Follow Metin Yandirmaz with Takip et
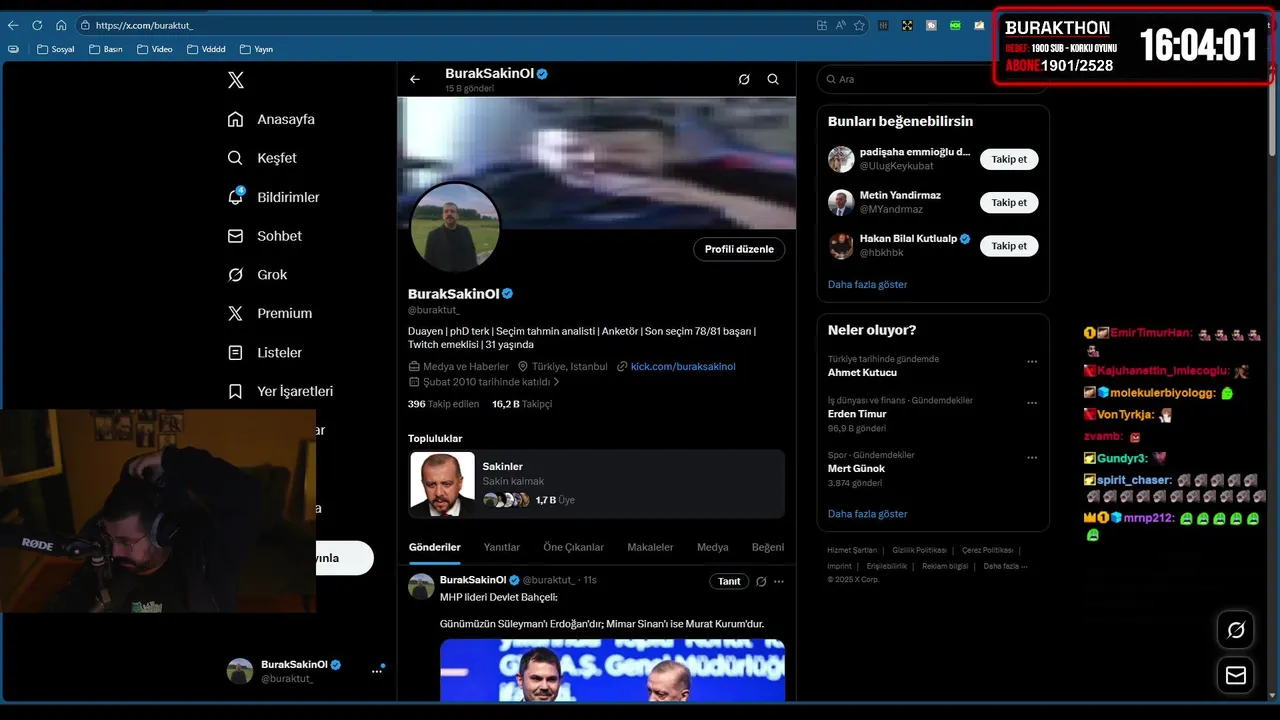The image size is (1280, 720). (x=1009, y=202)
